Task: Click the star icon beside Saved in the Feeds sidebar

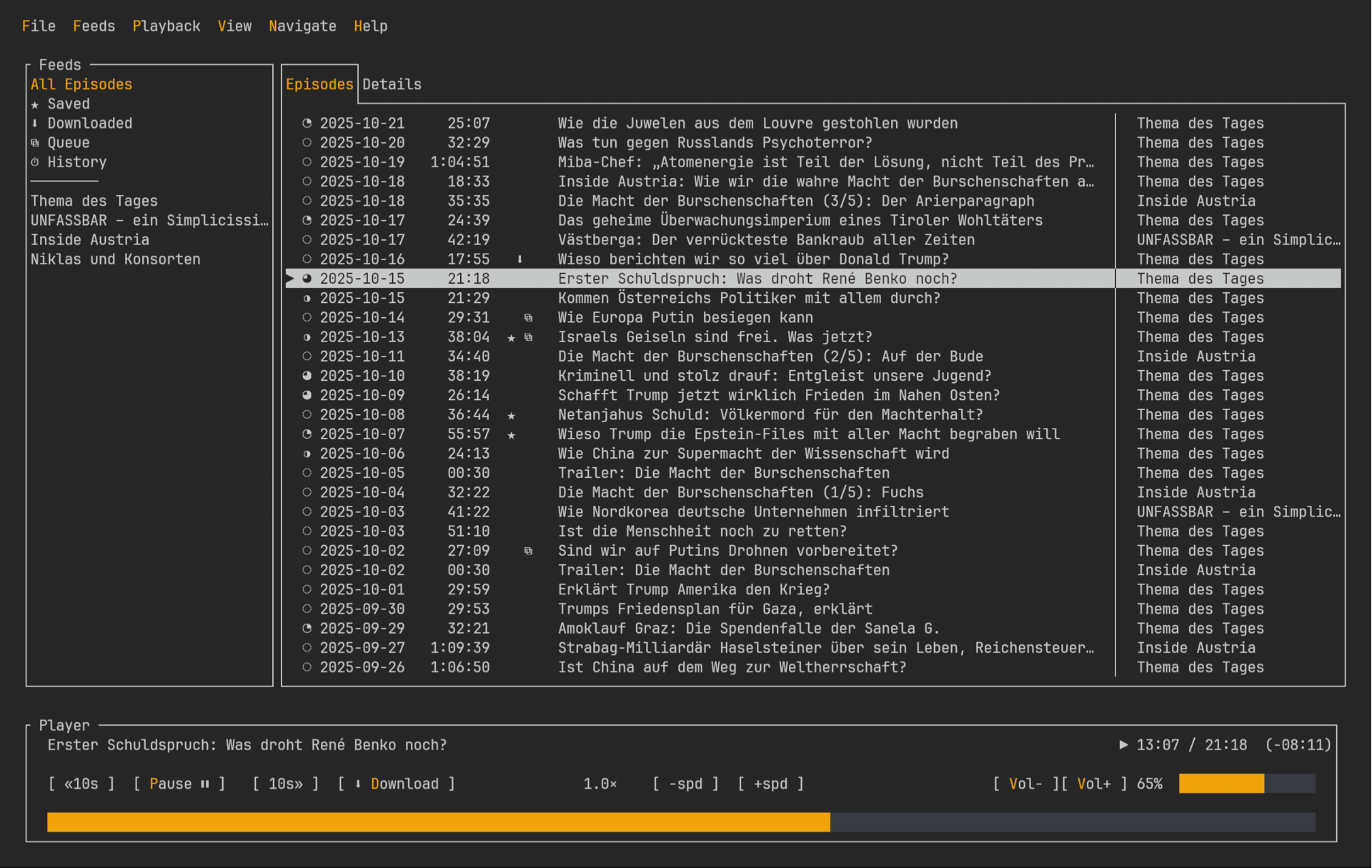Action: click(35, 104)
